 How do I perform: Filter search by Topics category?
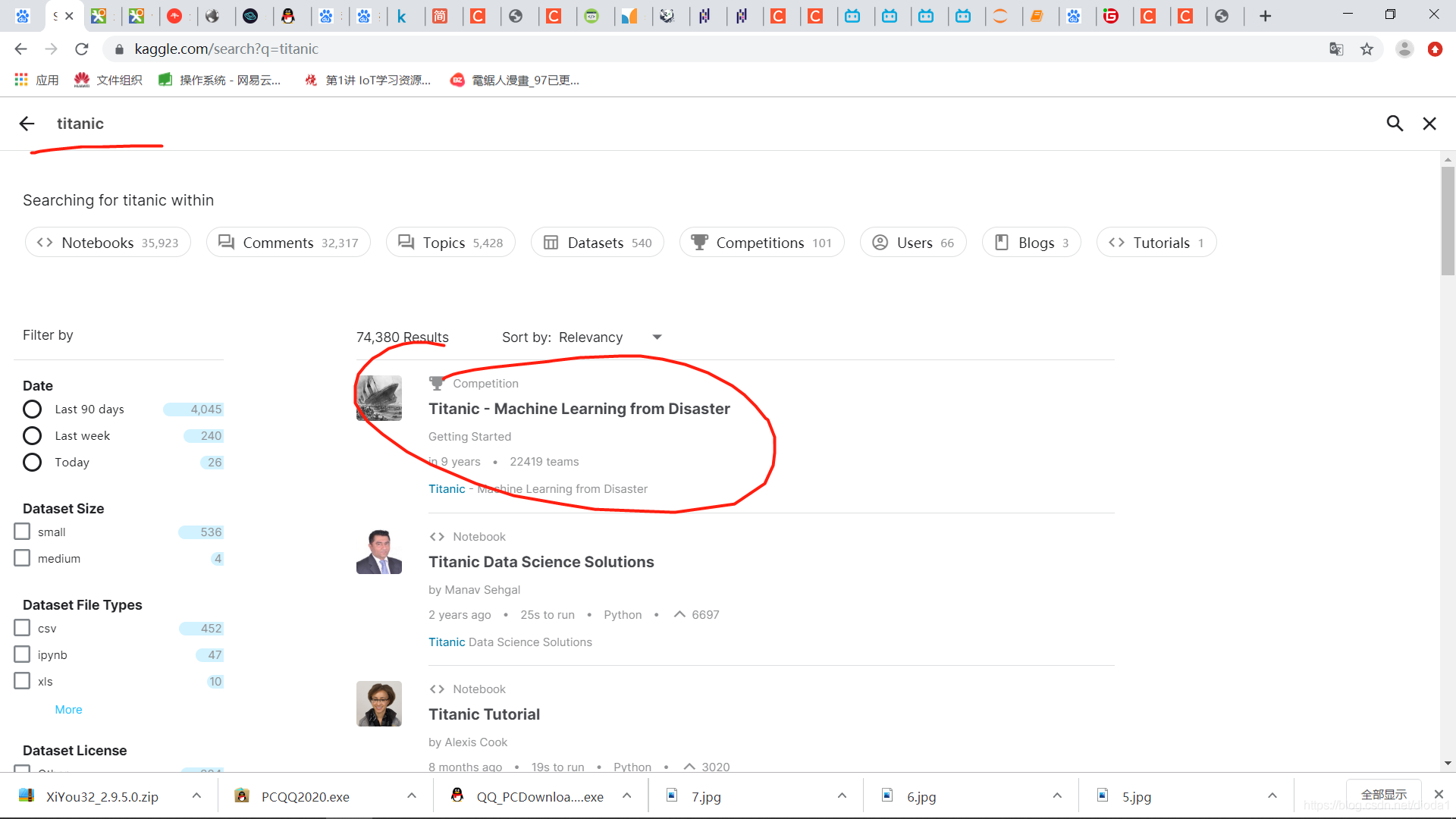(x=450, y=243)
